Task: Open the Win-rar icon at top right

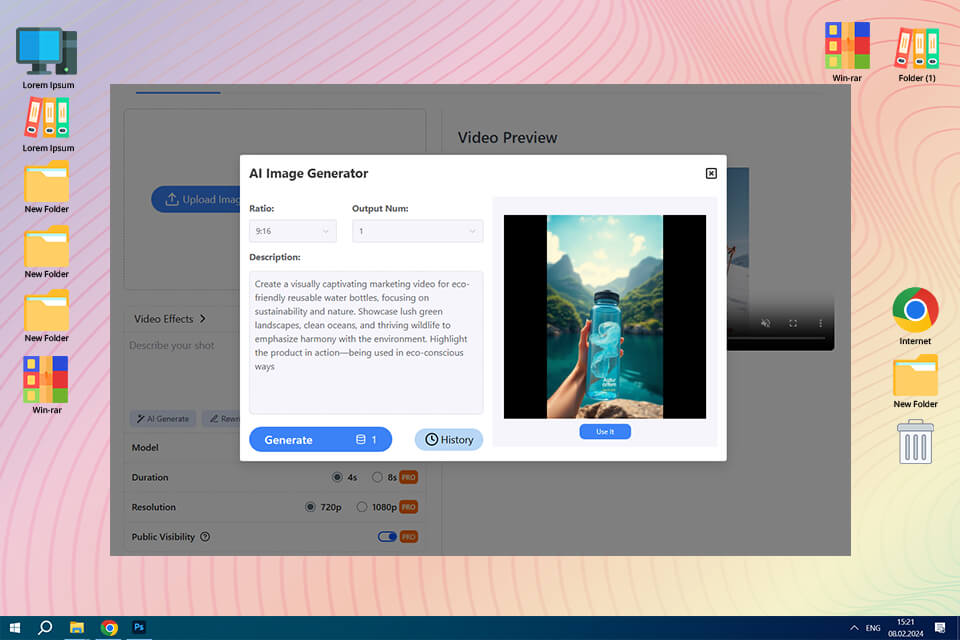Action: coord(847,51)
